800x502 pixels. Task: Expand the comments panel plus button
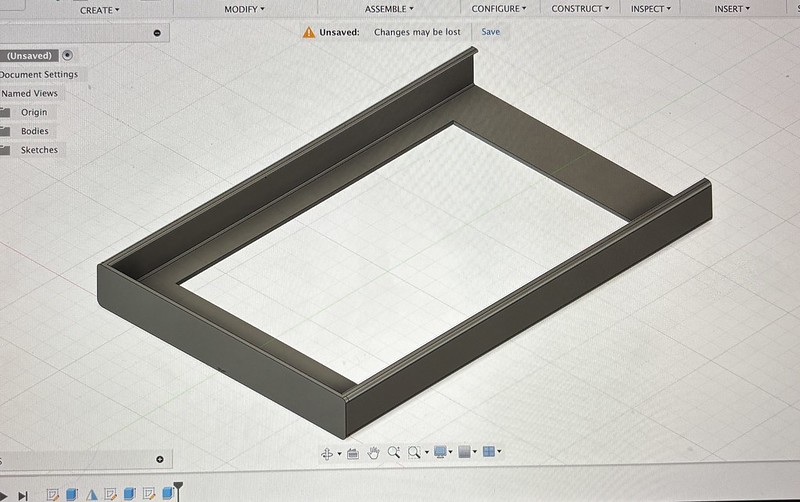(159, 460)
